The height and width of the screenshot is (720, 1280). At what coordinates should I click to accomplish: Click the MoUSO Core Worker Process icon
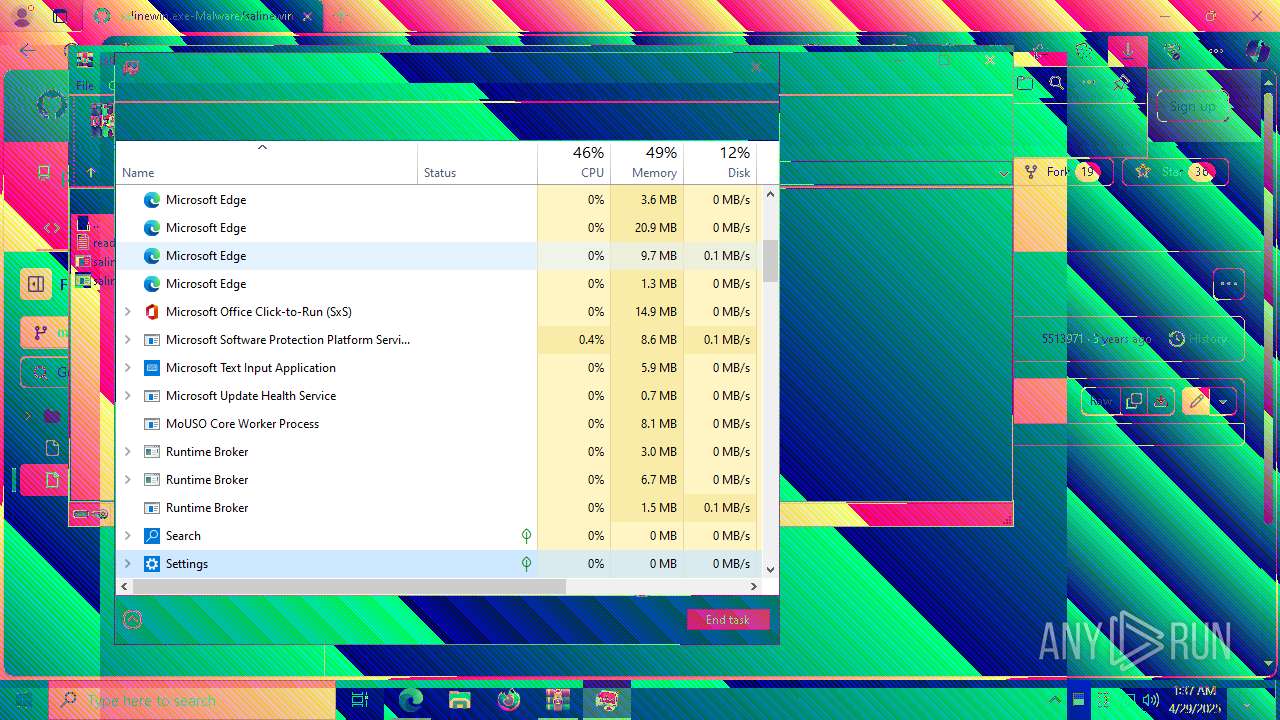[x=152, y=424]
